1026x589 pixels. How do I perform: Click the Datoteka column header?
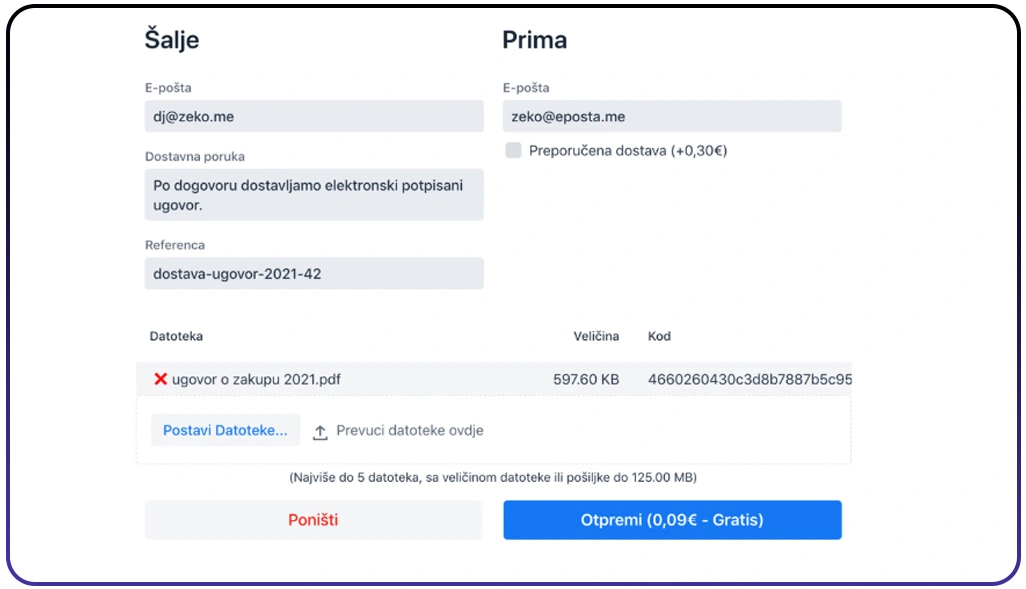pyautogui.click(x=176, y=337)
